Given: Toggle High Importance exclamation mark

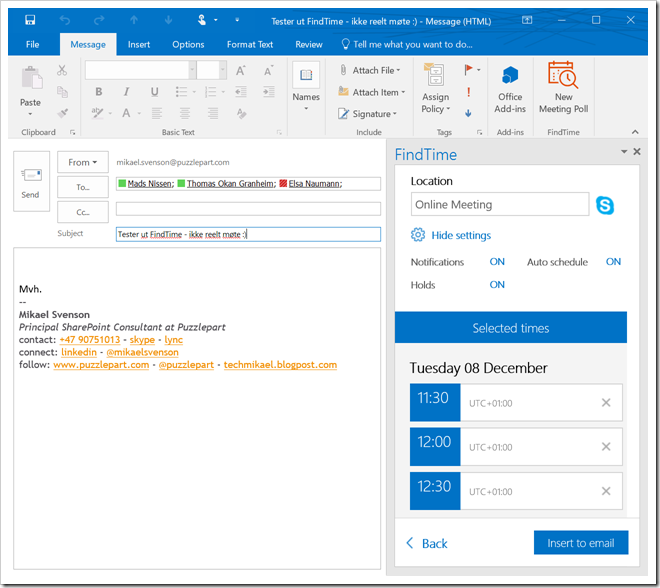Looking at the screenshot, I should (468, 92).
